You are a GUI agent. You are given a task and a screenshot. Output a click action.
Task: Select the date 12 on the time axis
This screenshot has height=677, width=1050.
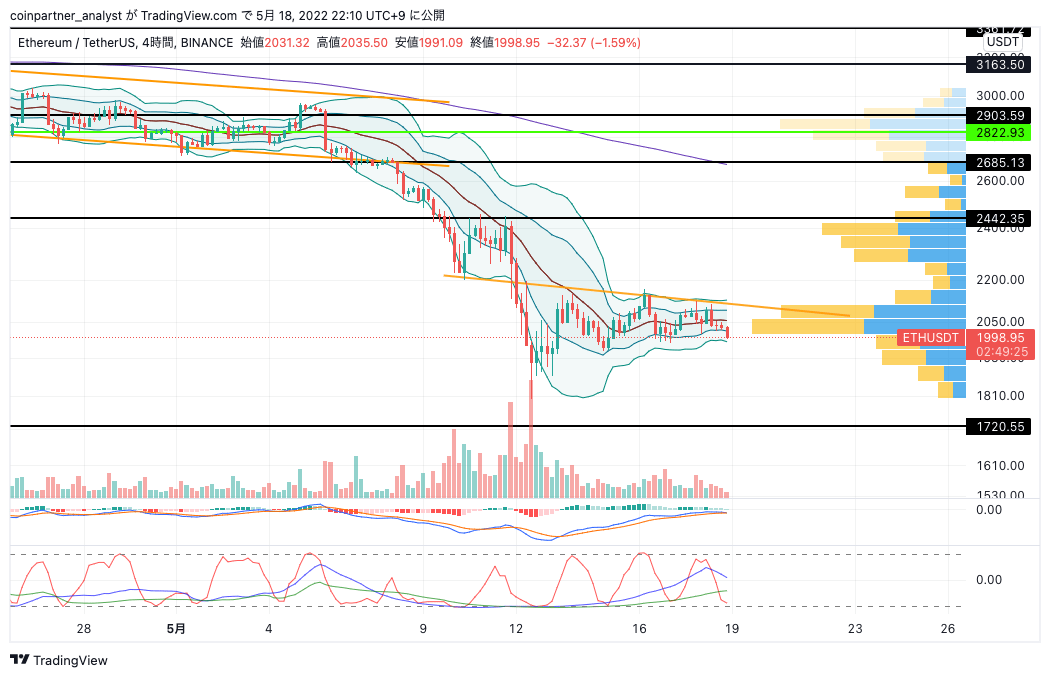(x=516, y=629)
